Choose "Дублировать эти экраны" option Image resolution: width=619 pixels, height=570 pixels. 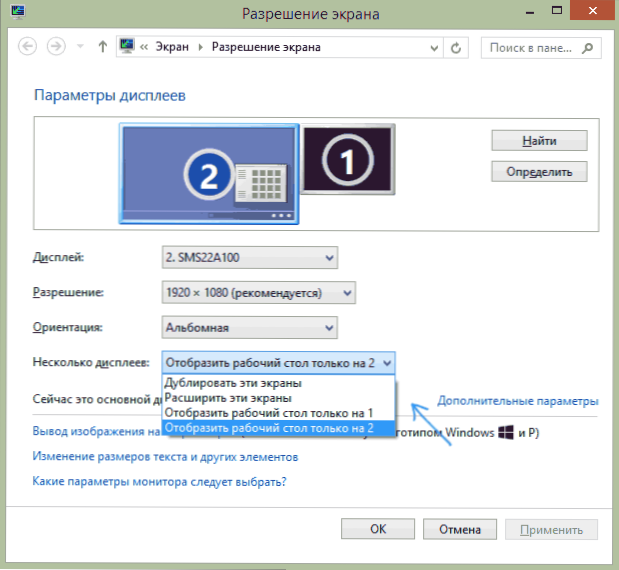coord(278,383)
